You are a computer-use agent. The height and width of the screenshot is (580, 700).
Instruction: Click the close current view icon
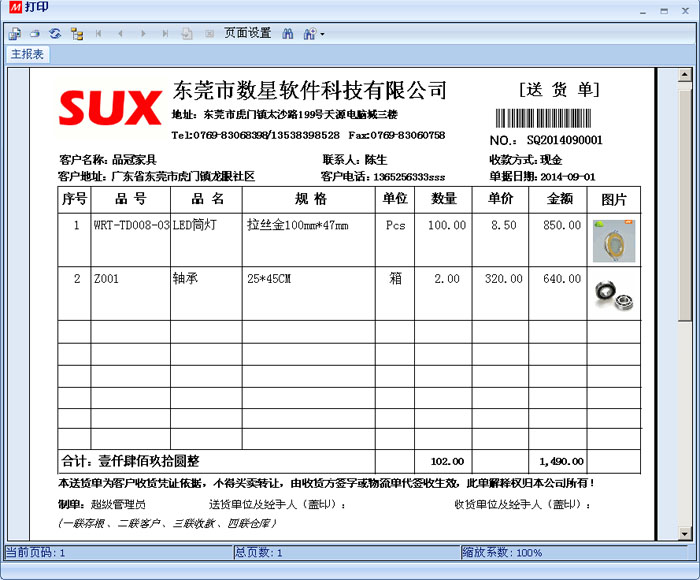click(x=209, y=34)
